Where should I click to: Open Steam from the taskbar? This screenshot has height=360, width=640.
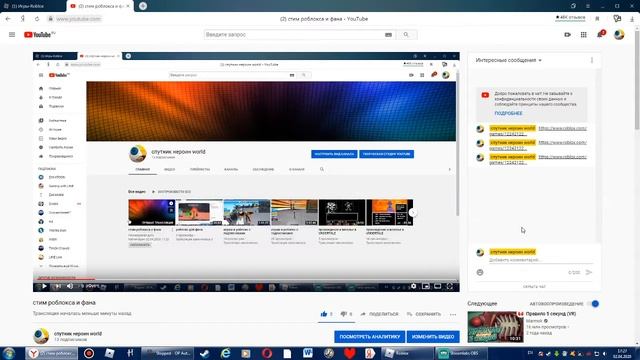coord(204,353)
